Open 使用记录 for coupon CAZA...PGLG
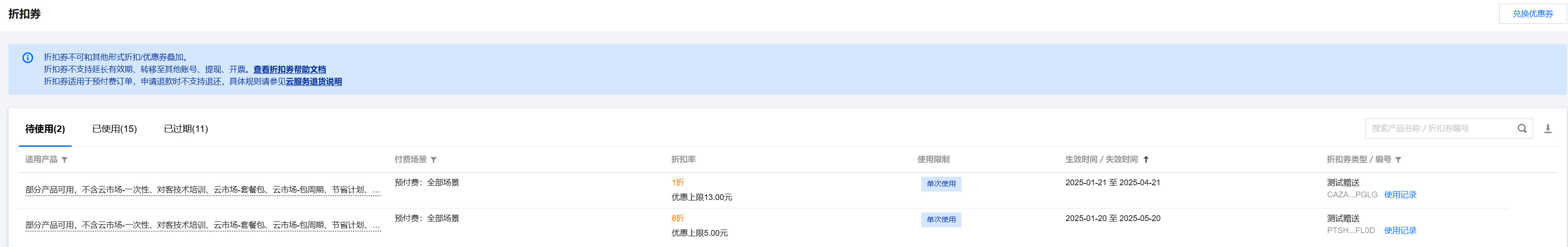Image resolution: width=1568 pixels, height=247 pixels. click(x=1400, y=195)
